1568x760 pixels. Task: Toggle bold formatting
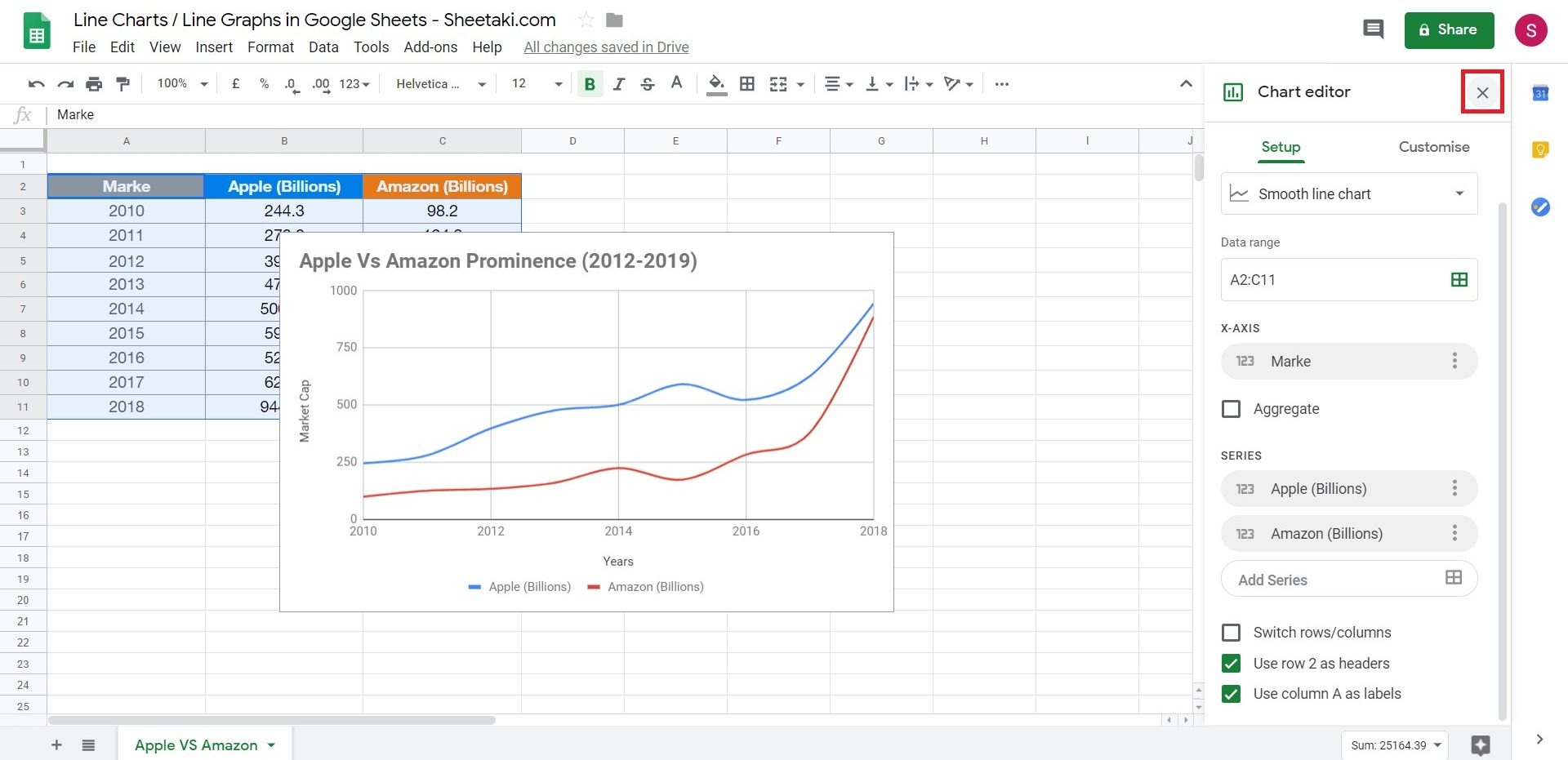click(590, 84)
